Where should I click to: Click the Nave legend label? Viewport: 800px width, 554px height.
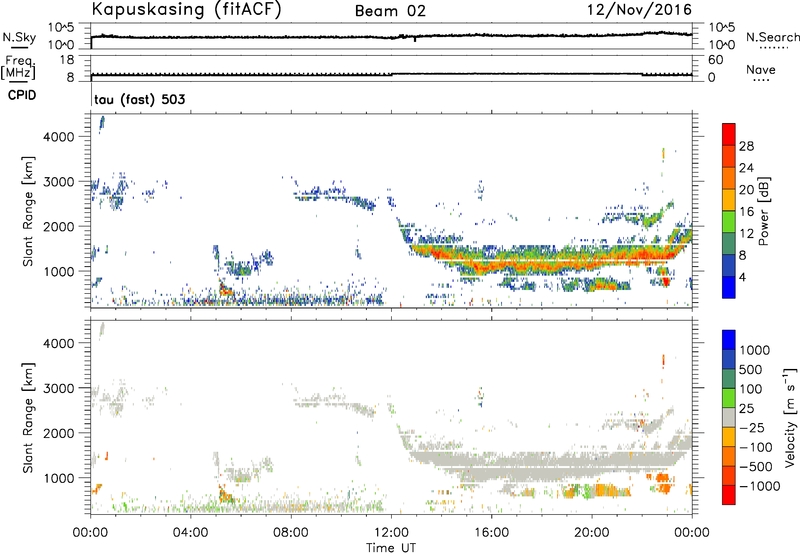760,69
